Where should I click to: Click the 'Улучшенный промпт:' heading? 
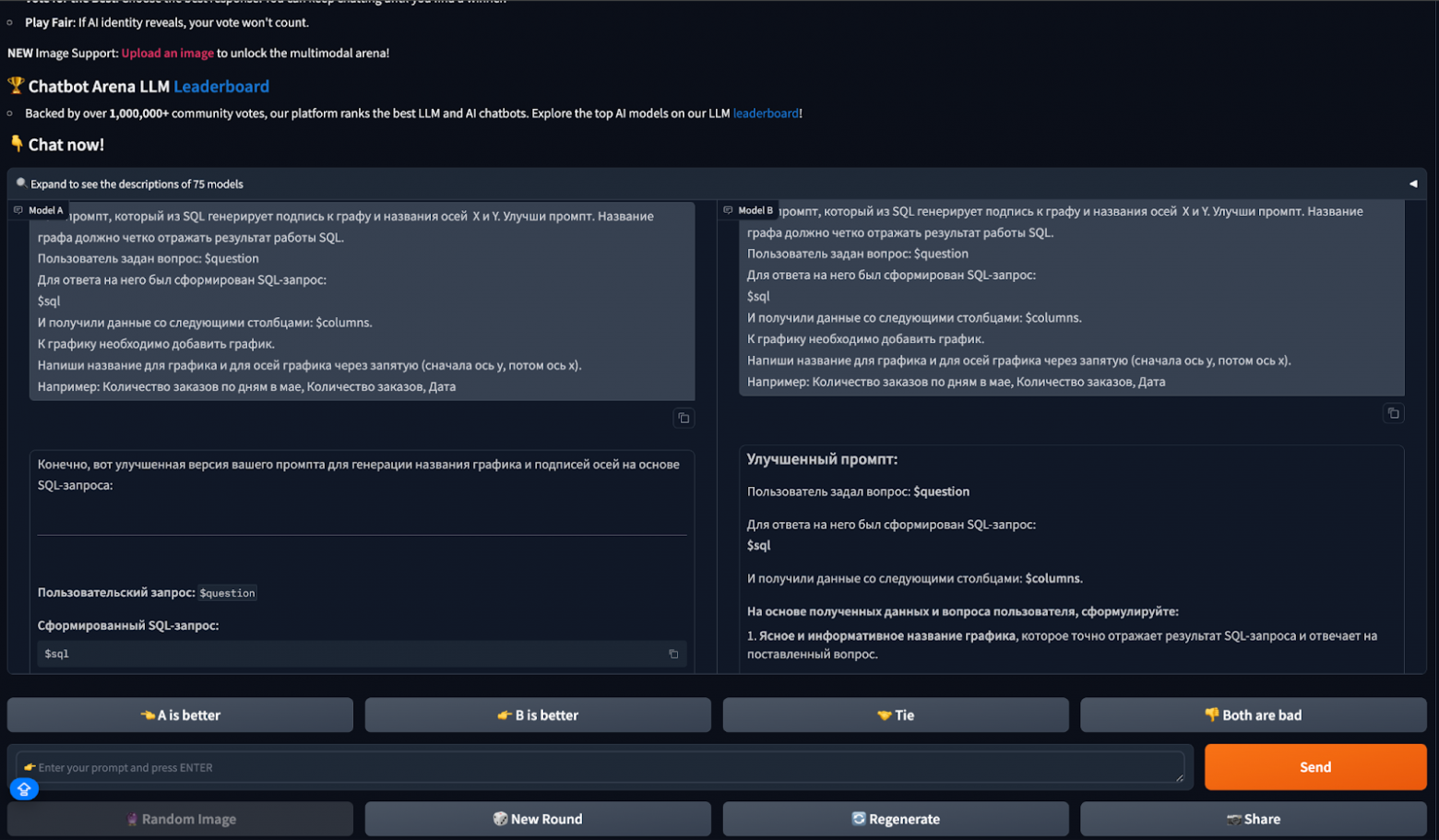click(822, 459)
